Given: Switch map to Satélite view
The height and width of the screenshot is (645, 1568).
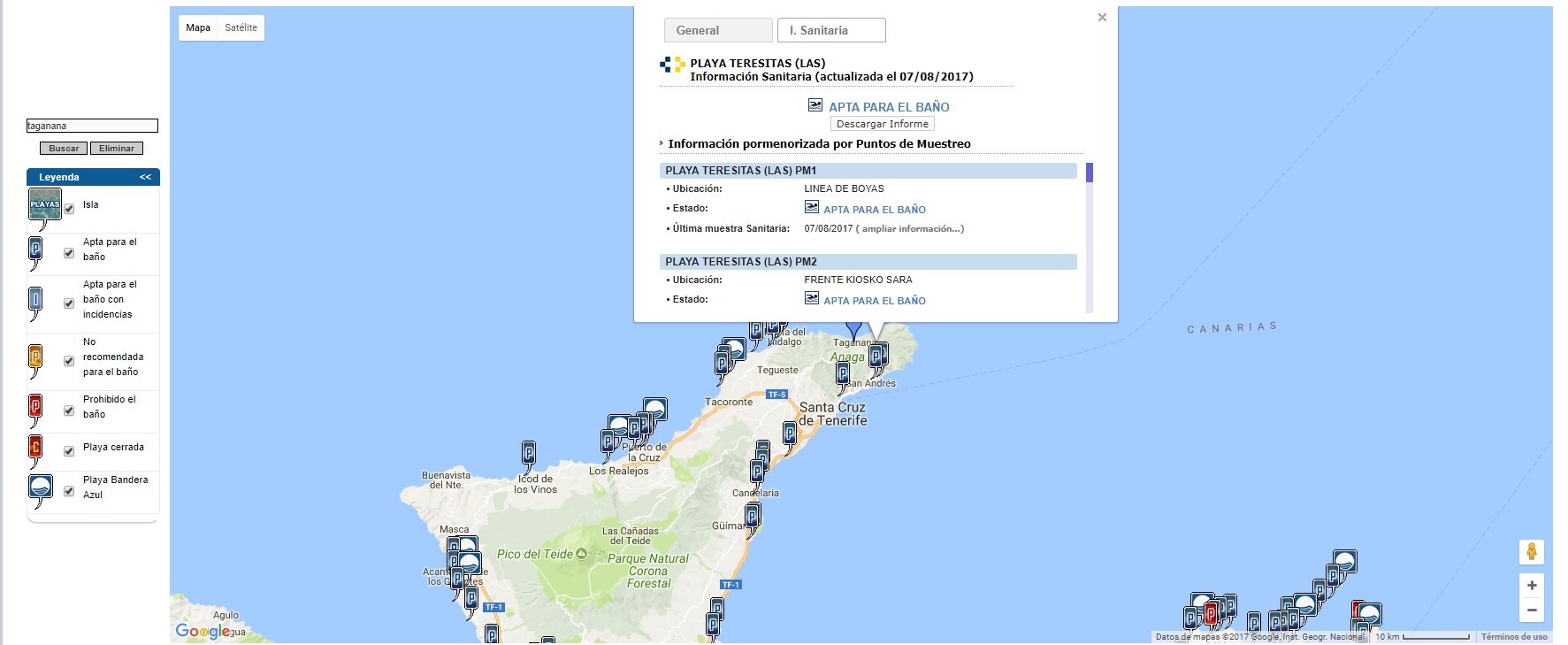Looking at the screenshot, I should click(x=241, y=27).
